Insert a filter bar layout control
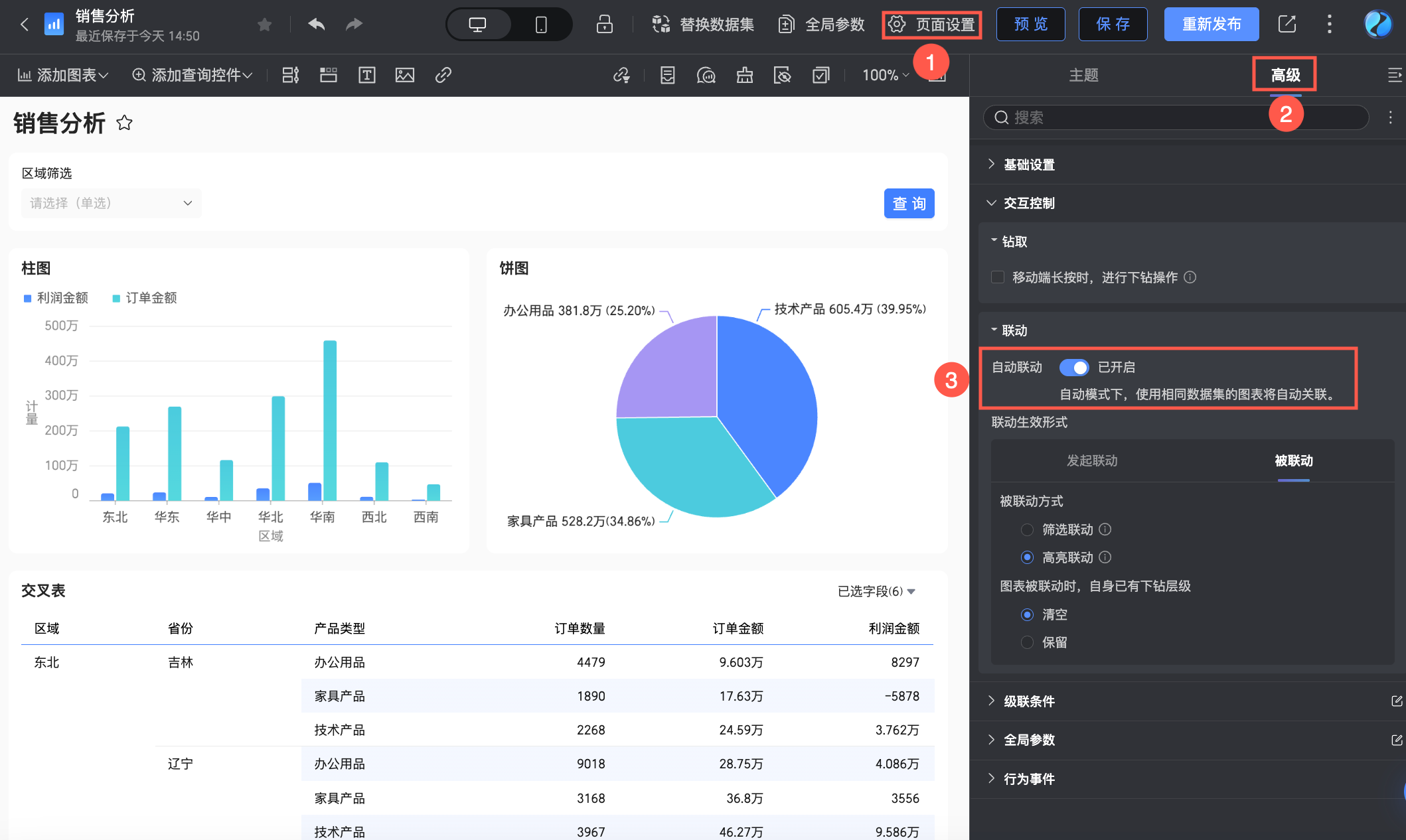This screenshot has width=1406, height=840. (x=291, y=75)
